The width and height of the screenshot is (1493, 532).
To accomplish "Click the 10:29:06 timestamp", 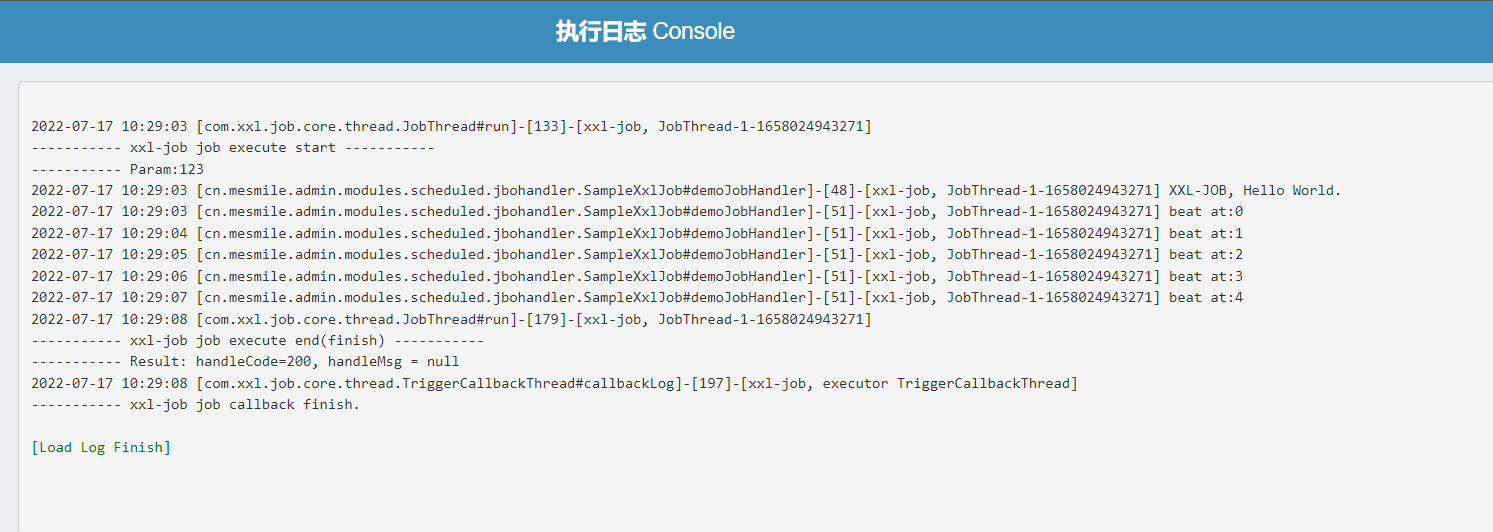I will tap(155, 276).
